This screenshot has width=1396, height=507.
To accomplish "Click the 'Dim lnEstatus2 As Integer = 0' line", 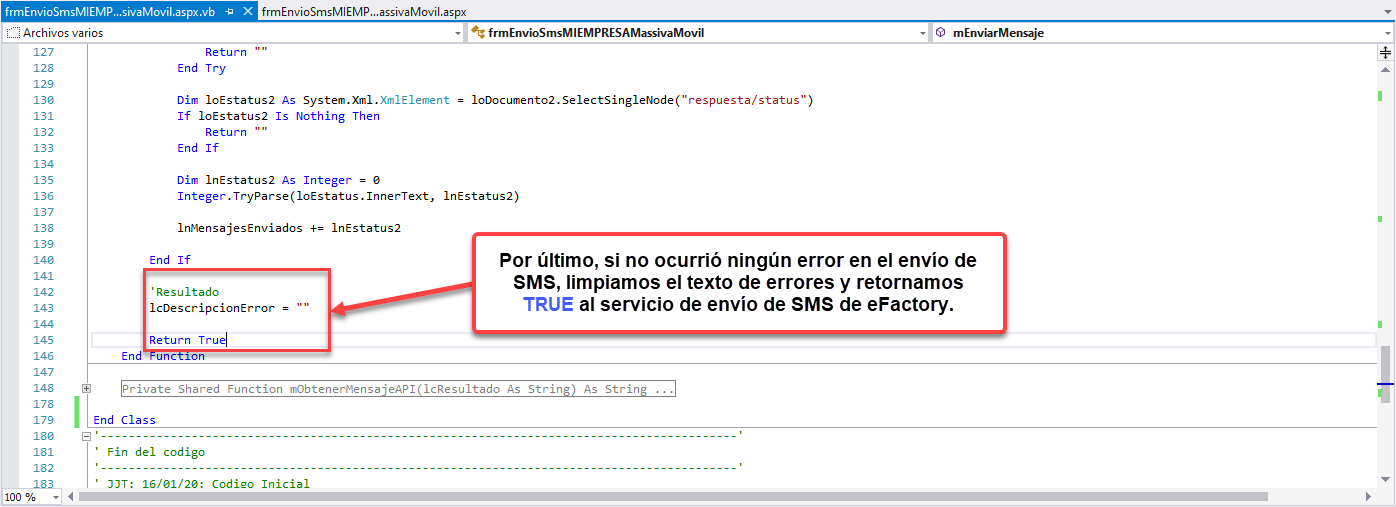I will click(x=278, y=180).
